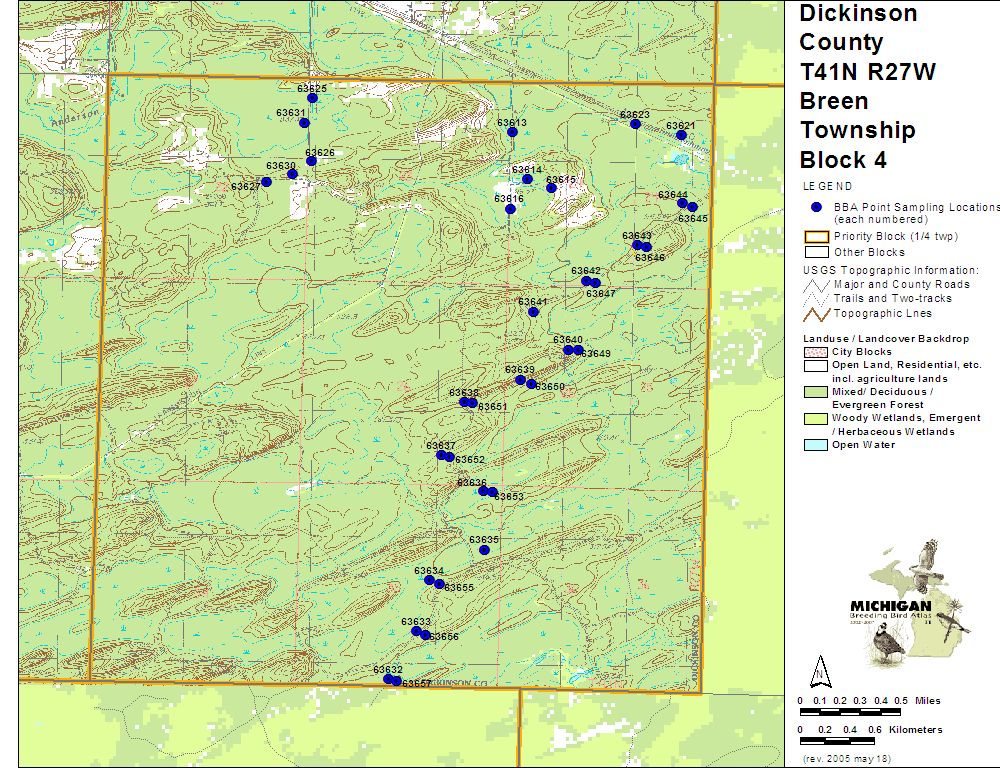Select the Open Water legend swatch
Screen dimensions: 1000x768
click(x=816, y=445)
